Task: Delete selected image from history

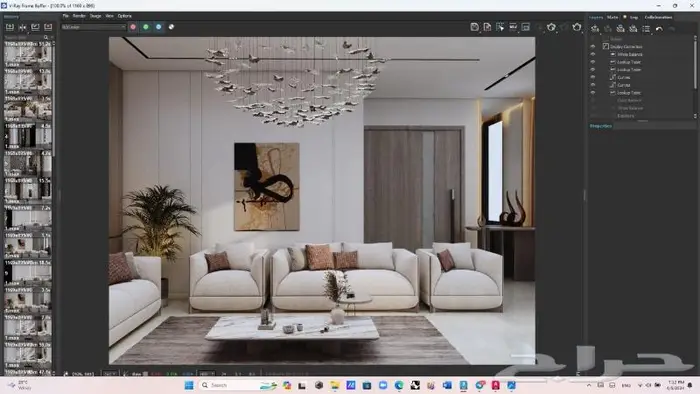Action: click(x=48, y=27)
